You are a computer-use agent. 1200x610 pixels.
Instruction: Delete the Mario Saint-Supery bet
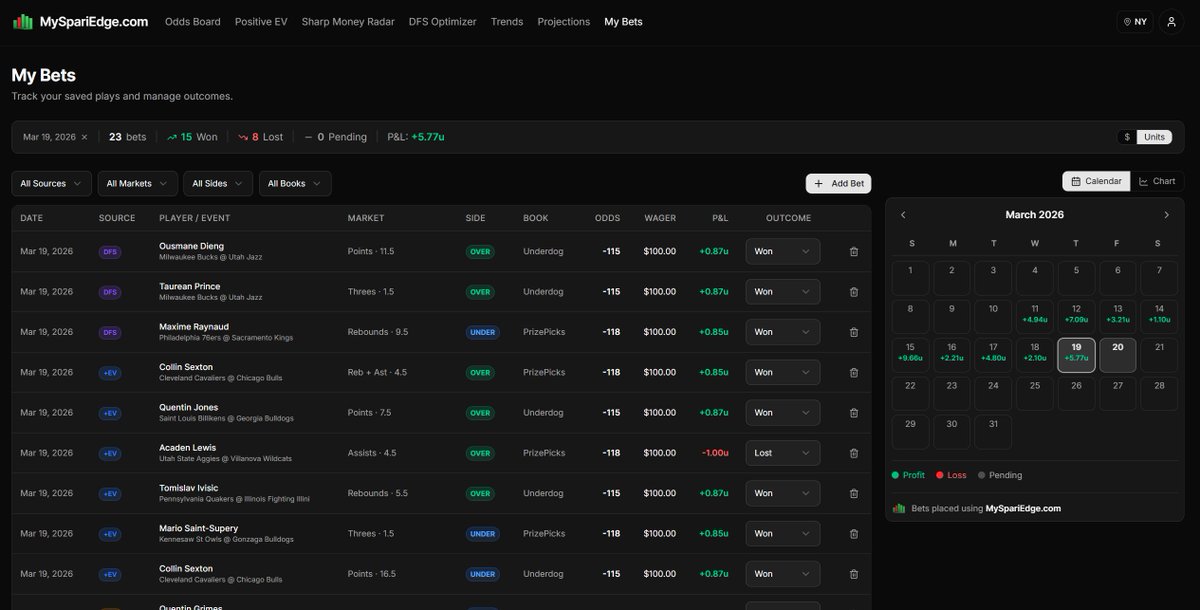pos(853,534)
